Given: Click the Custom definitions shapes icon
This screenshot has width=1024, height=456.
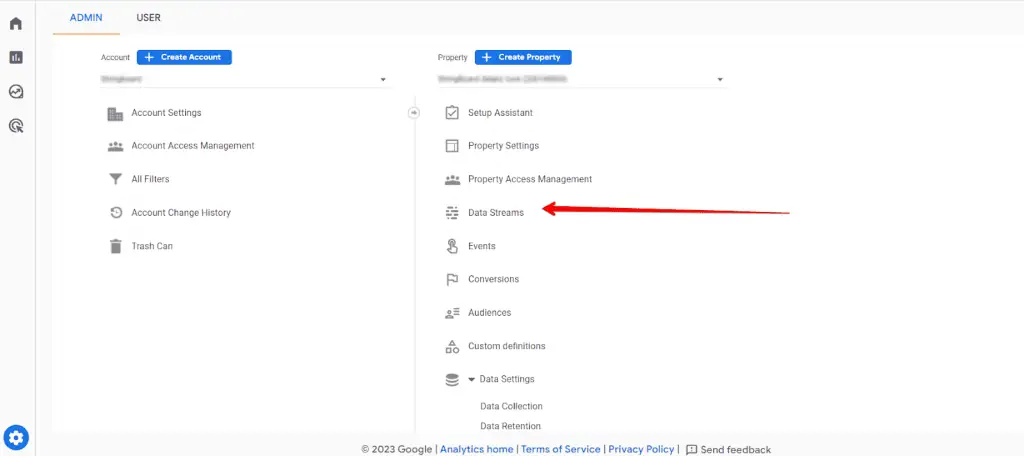Looking at the screenshot, I should pyautogui.click(x=452, y=346).
